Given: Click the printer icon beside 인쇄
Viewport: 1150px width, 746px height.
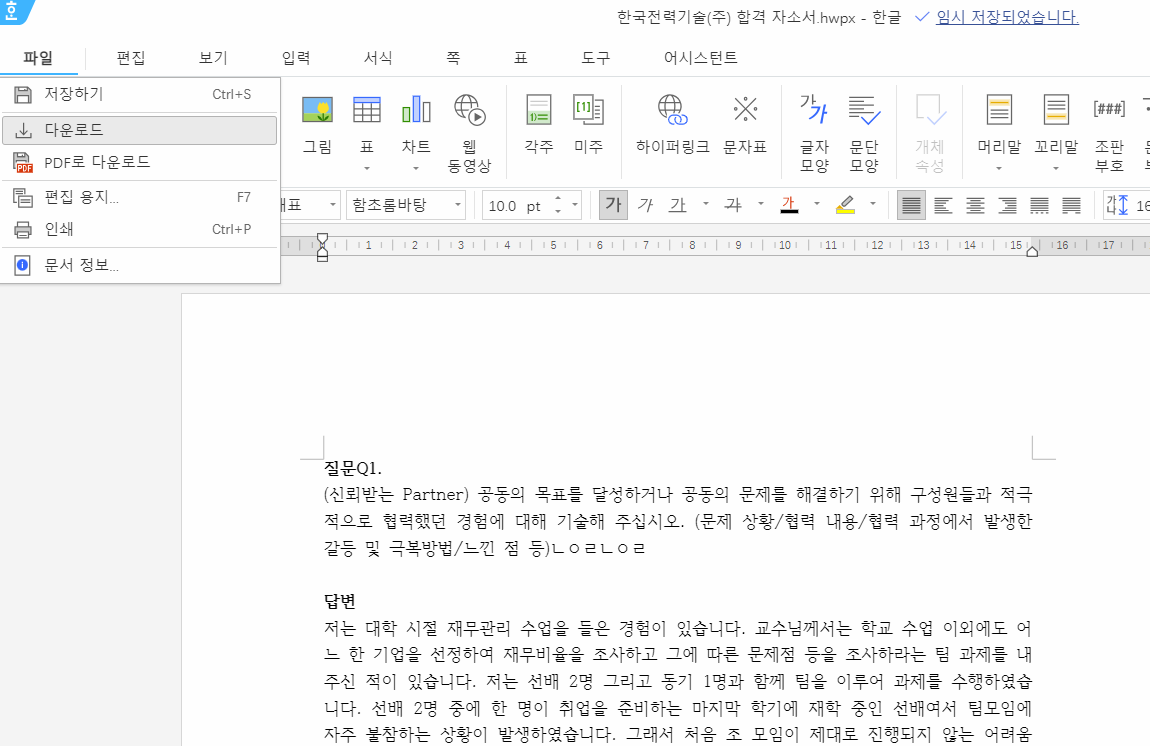Looking at the screenshot, I should click(x=23, y=230).
